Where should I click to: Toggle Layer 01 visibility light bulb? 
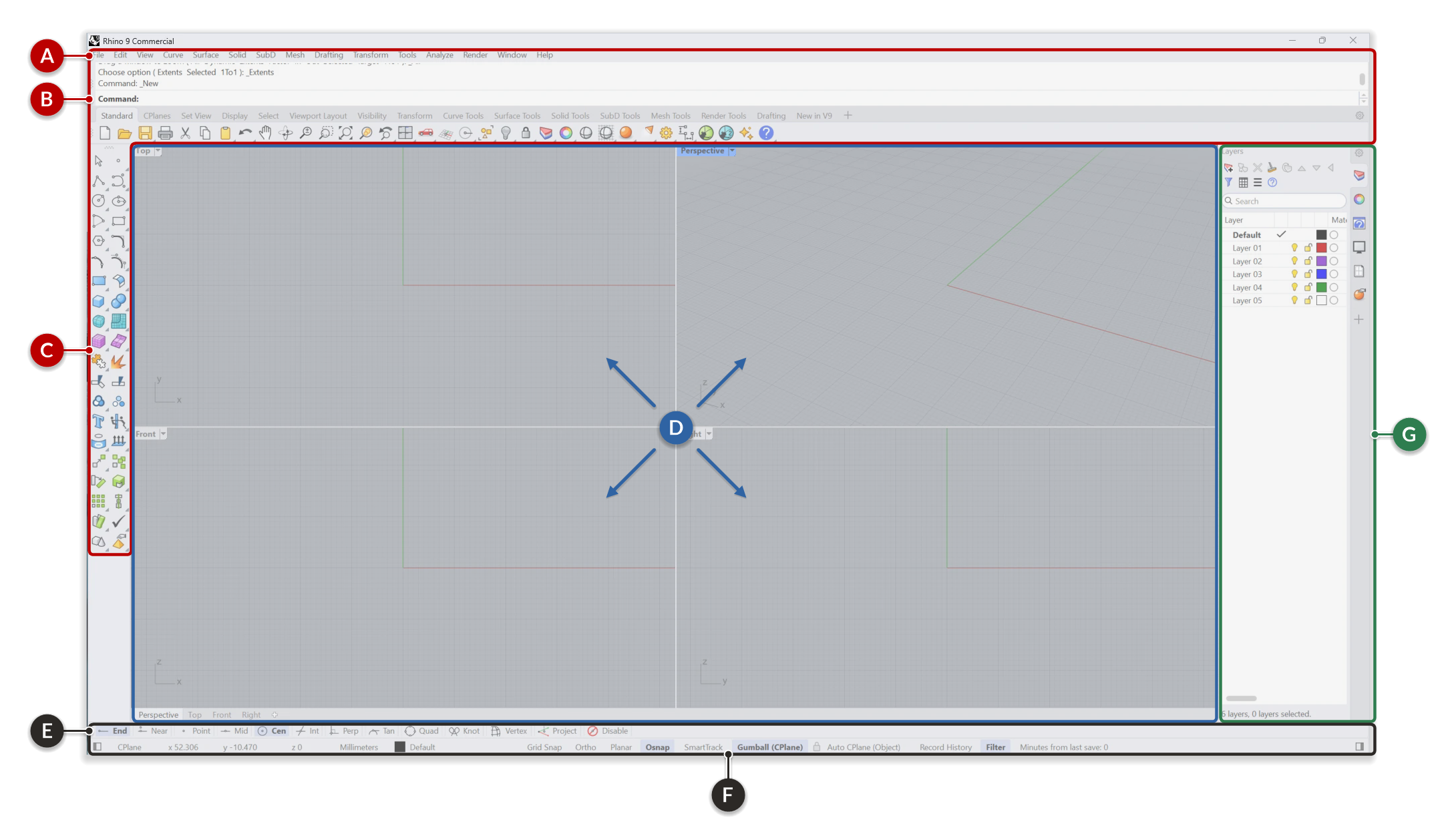[1294, 248]
